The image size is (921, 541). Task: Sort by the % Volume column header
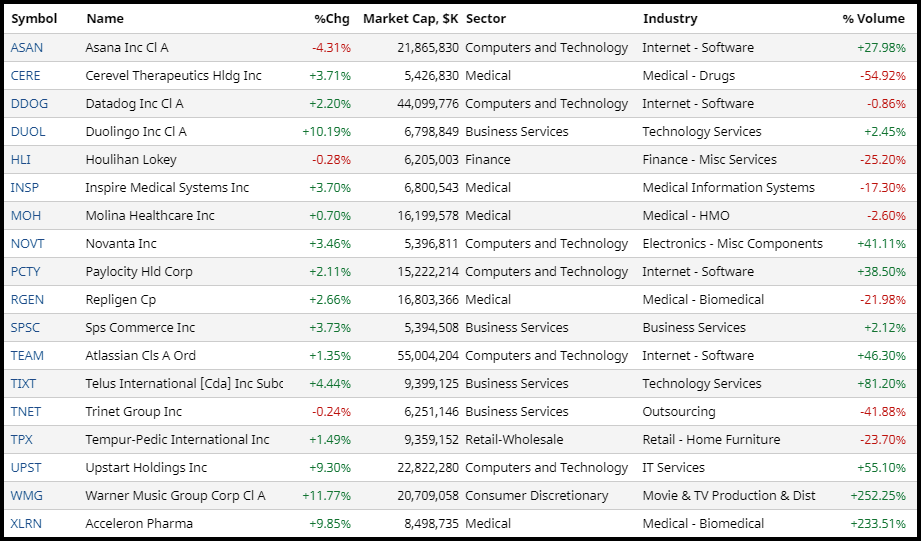tap(873, 19)
